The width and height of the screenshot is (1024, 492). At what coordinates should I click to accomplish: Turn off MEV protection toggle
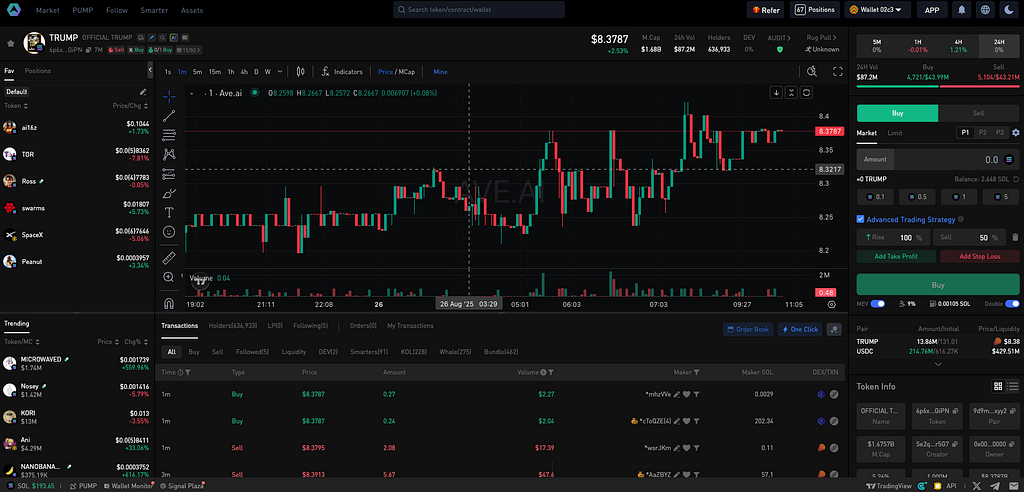[x=877, y=303]
